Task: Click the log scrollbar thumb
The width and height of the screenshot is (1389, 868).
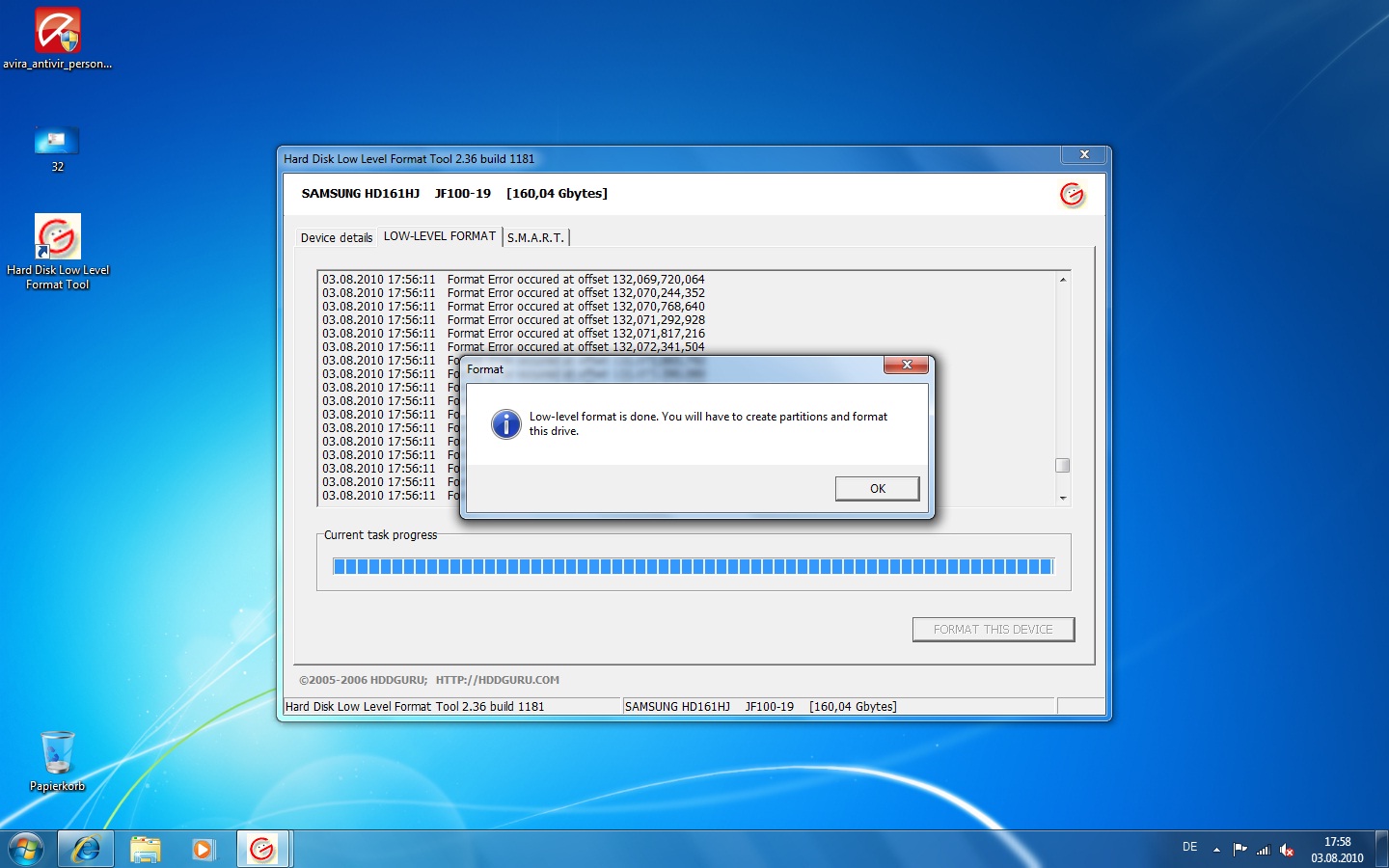Action: (1063, 465)
